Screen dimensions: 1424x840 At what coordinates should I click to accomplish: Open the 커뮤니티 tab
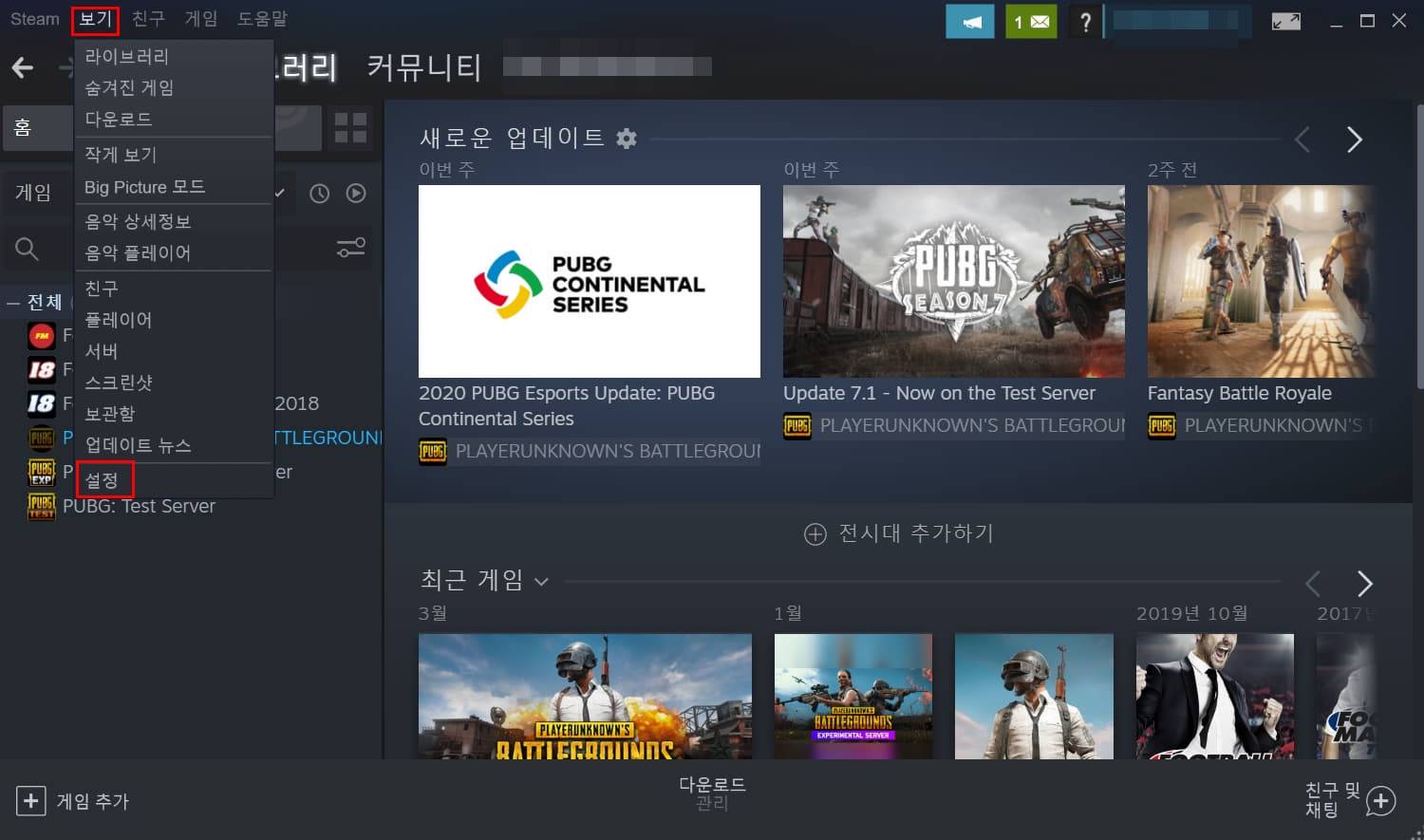point(423,67)
